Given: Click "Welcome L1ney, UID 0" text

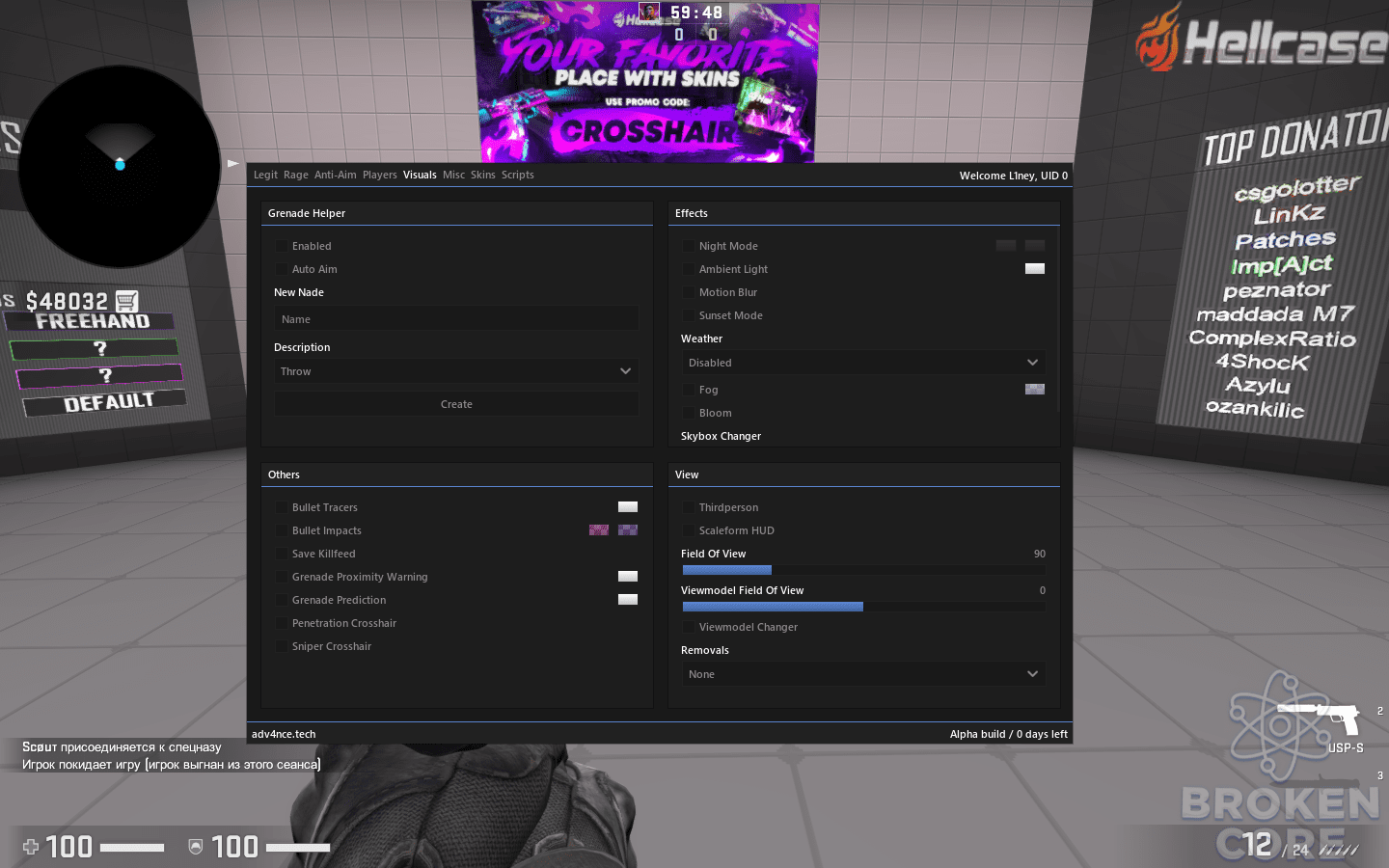Looking at the screenshot, I should click(1014, 176).
